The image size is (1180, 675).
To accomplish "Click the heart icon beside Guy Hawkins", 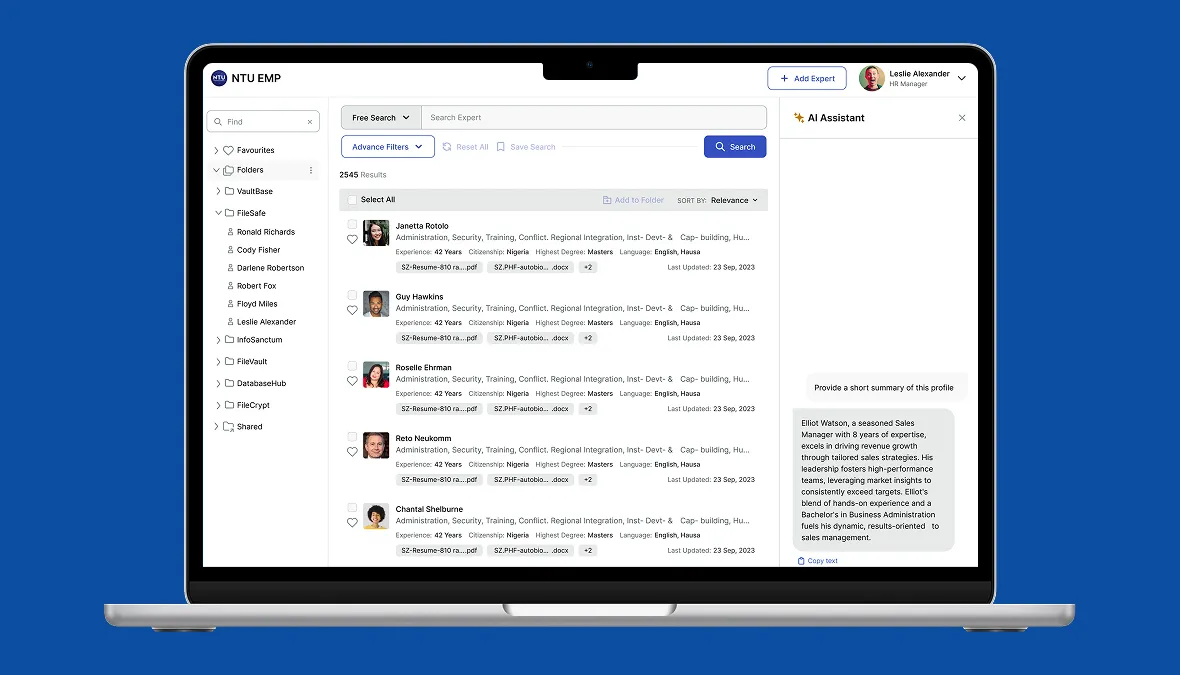I will 352,310.
